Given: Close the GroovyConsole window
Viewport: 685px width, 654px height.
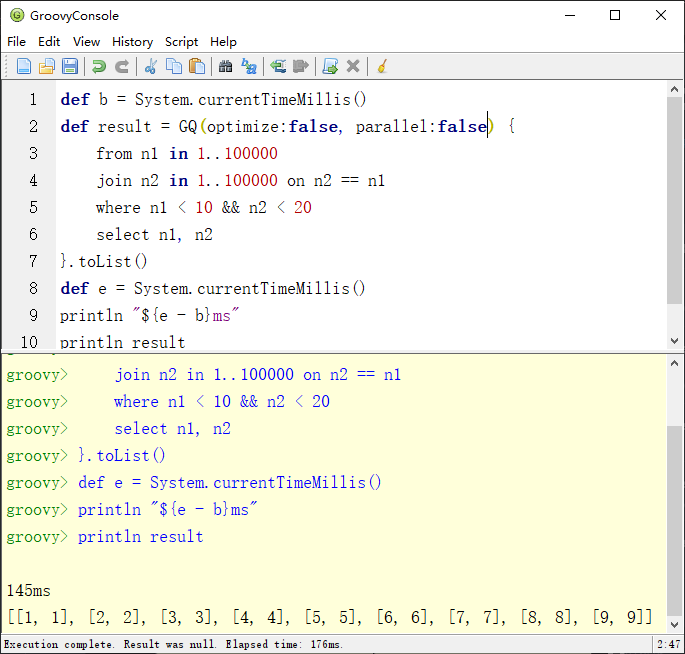Looking at the screenshot, I should [x=661, y=15].
